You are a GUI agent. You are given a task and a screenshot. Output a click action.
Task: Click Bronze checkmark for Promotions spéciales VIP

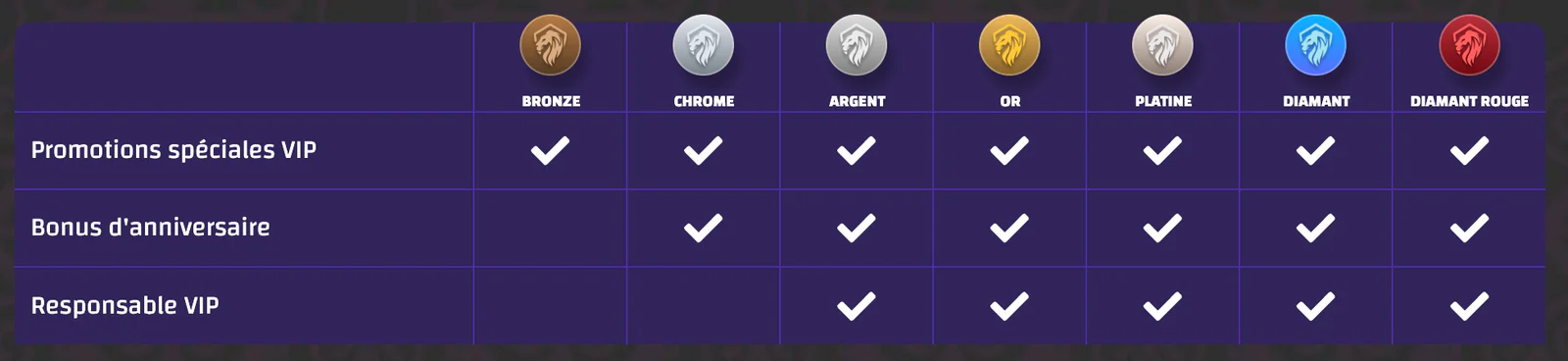[550, 150]
